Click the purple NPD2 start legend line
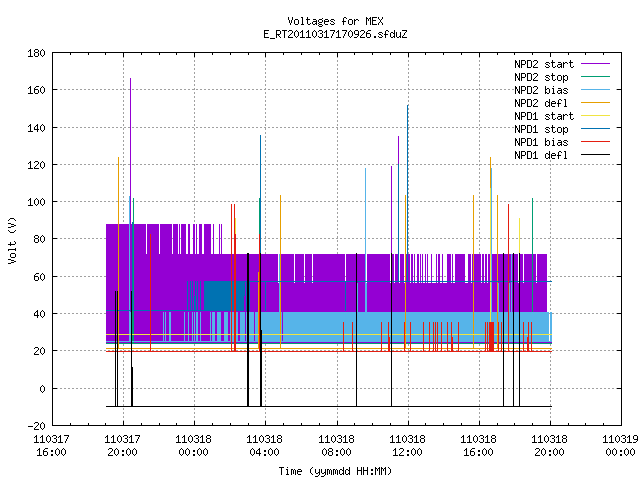 (x=595, y=64)
